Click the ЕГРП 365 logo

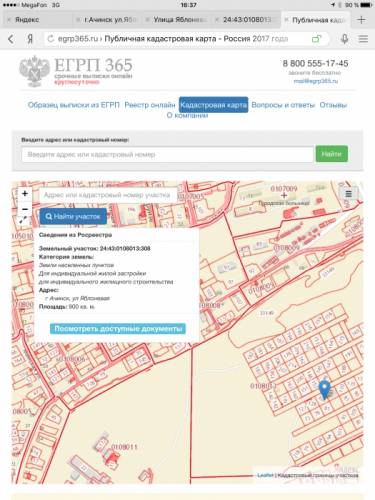point(76,71)
